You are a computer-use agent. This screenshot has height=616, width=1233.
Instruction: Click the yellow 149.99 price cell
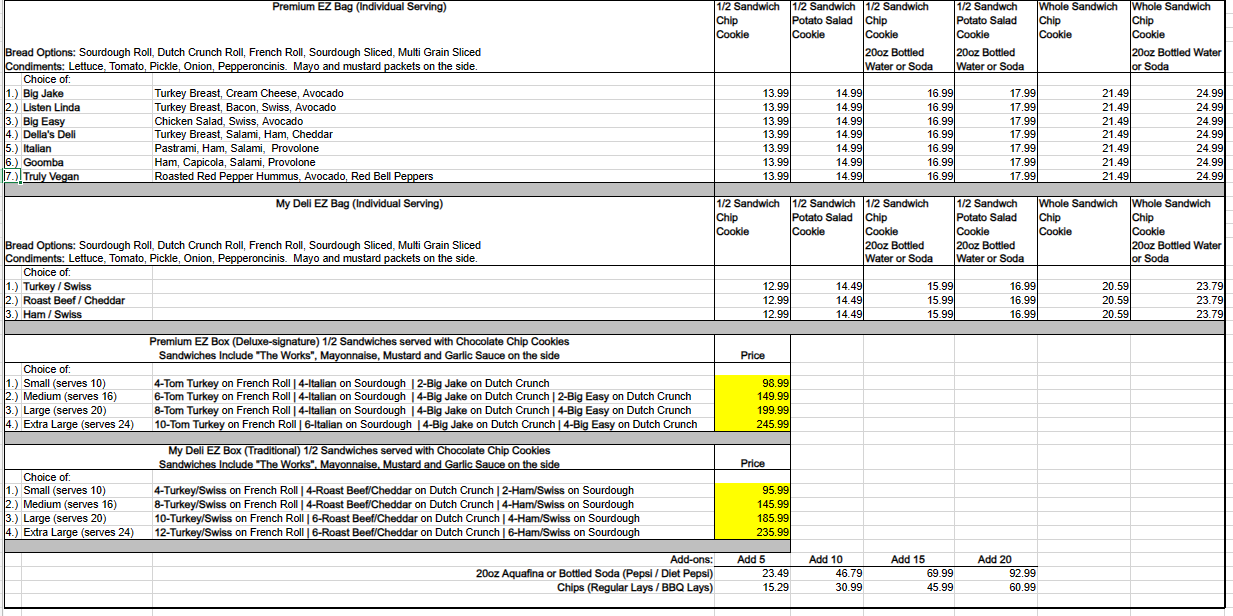tap(752, 396)
